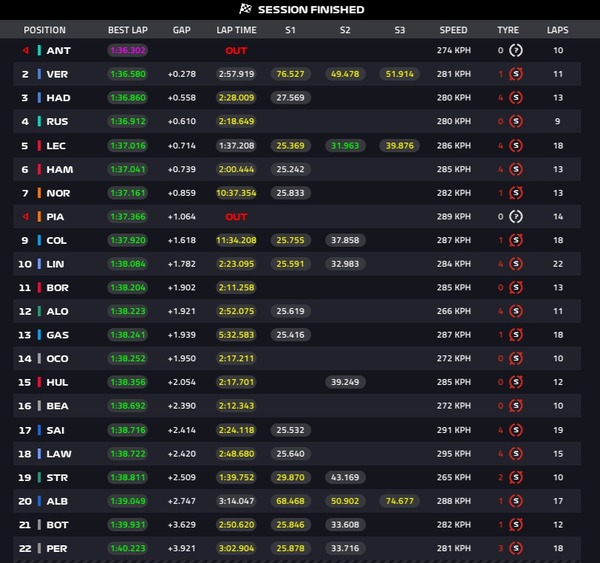Select lap time 5:32.583 for GAS
The height and width of the screenshot is (563, 600).
236,335
